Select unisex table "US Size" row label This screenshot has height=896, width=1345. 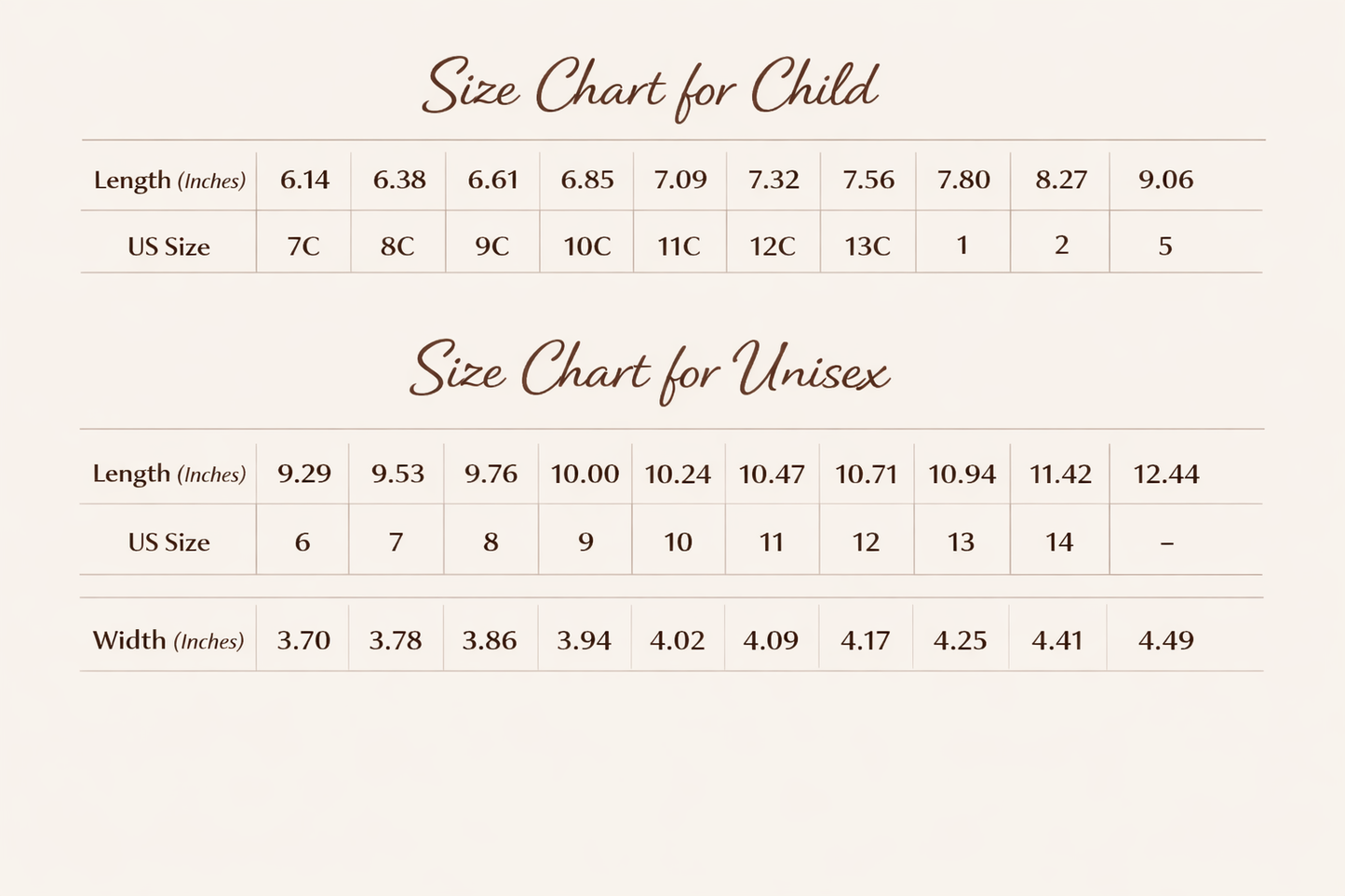pyautogui.click(x=168, y=542)
